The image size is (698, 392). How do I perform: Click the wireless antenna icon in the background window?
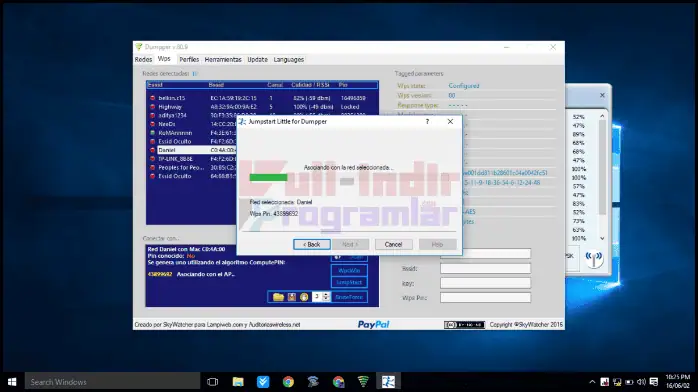pos(594,259)
